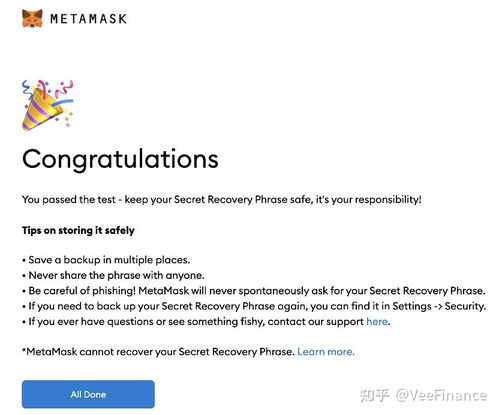499x415 pixels.
Task: Click 'Never share the phrase with anyone' tip
Action: (113, 275)
